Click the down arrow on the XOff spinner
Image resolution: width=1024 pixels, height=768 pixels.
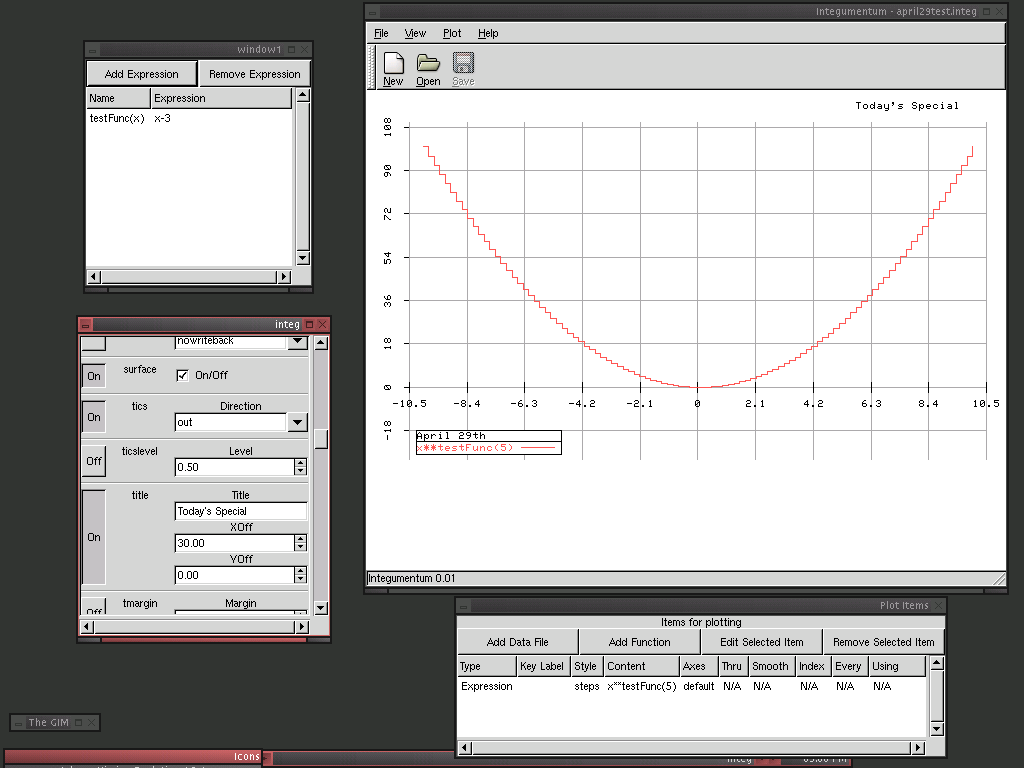(300, 547)
